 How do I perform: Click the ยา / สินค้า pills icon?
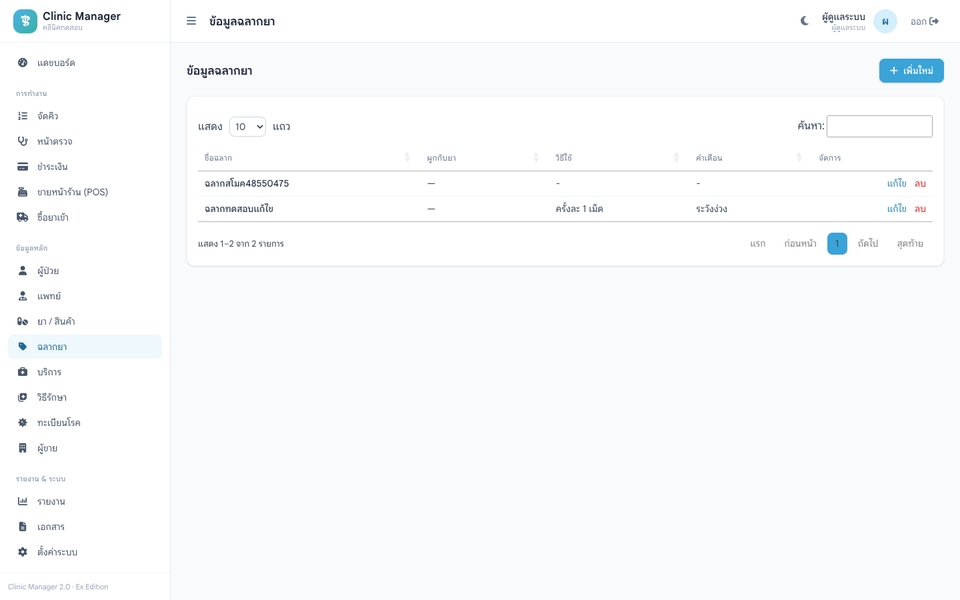click(23, 321)
